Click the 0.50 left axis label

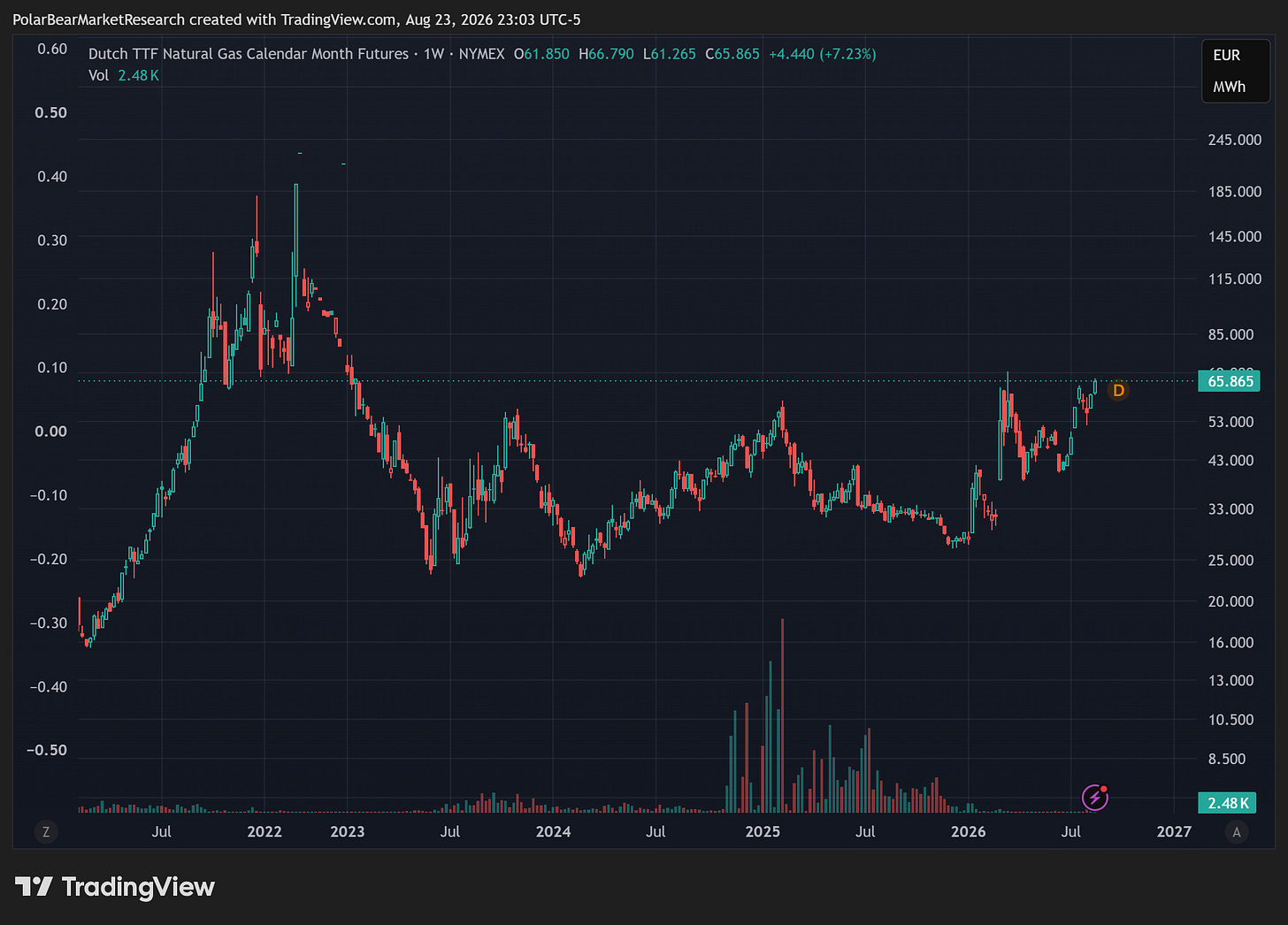pos(51,112)
